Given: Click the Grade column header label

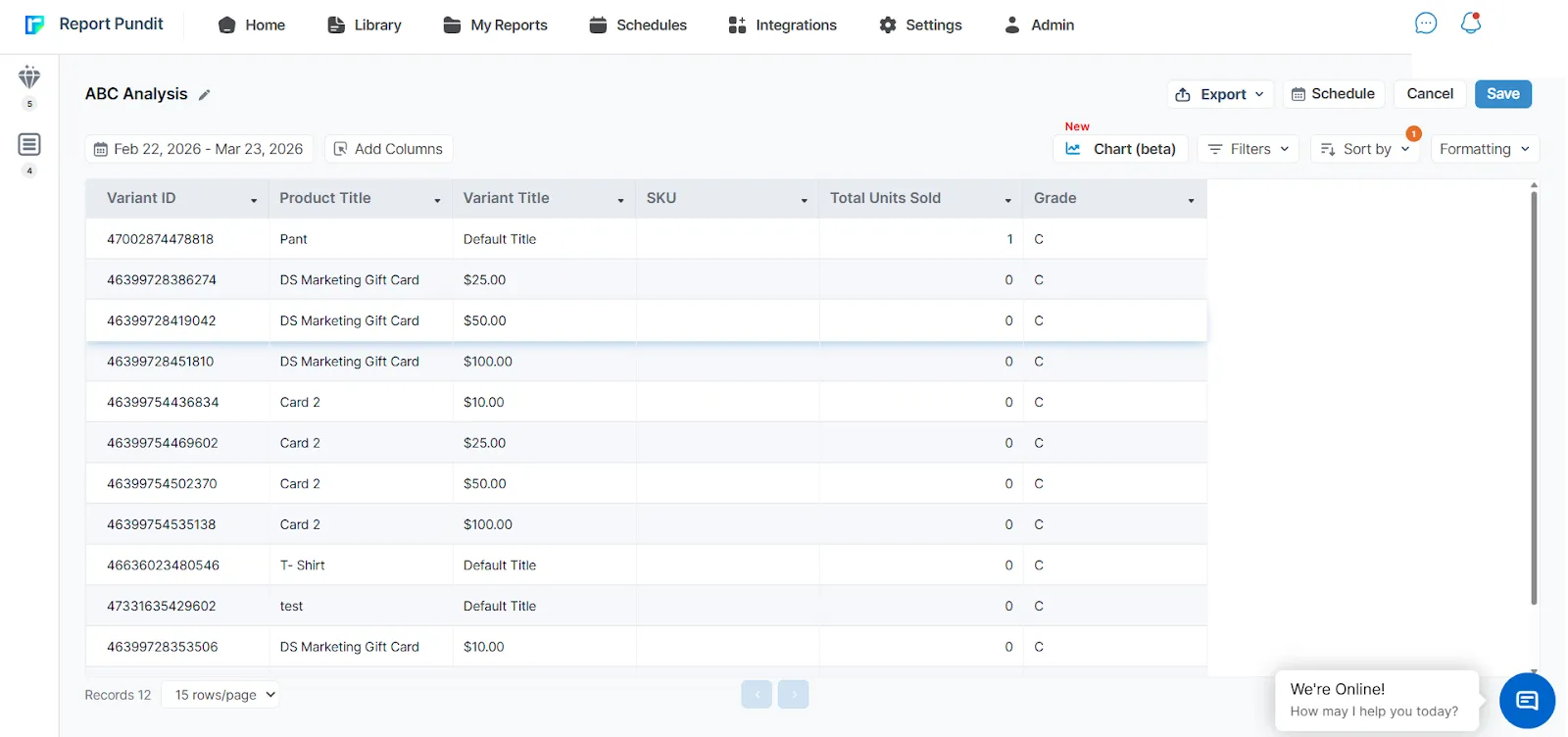Looking at the screenshot, I should (1054, 198).
